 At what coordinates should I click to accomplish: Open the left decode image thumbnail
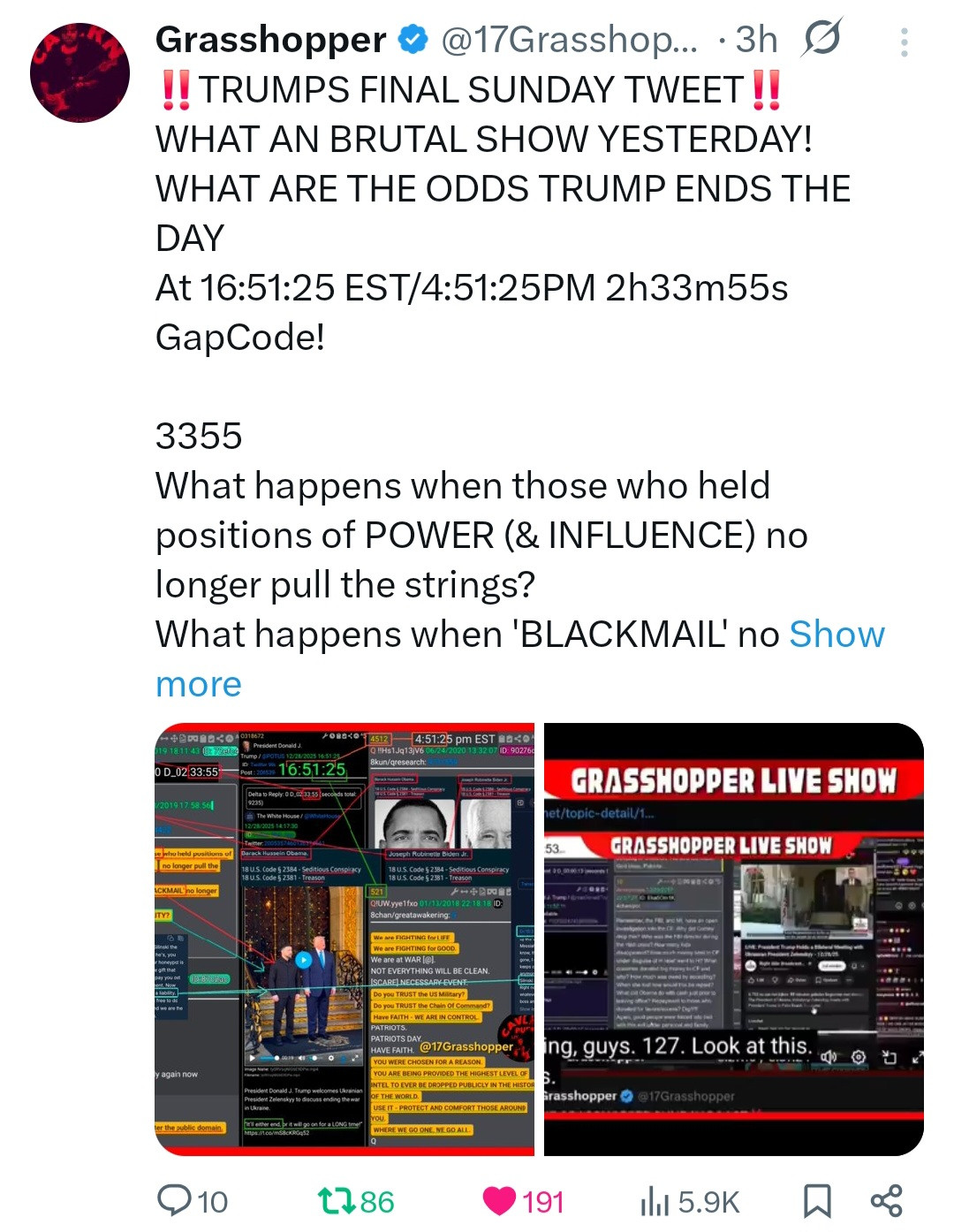[344, 939]
